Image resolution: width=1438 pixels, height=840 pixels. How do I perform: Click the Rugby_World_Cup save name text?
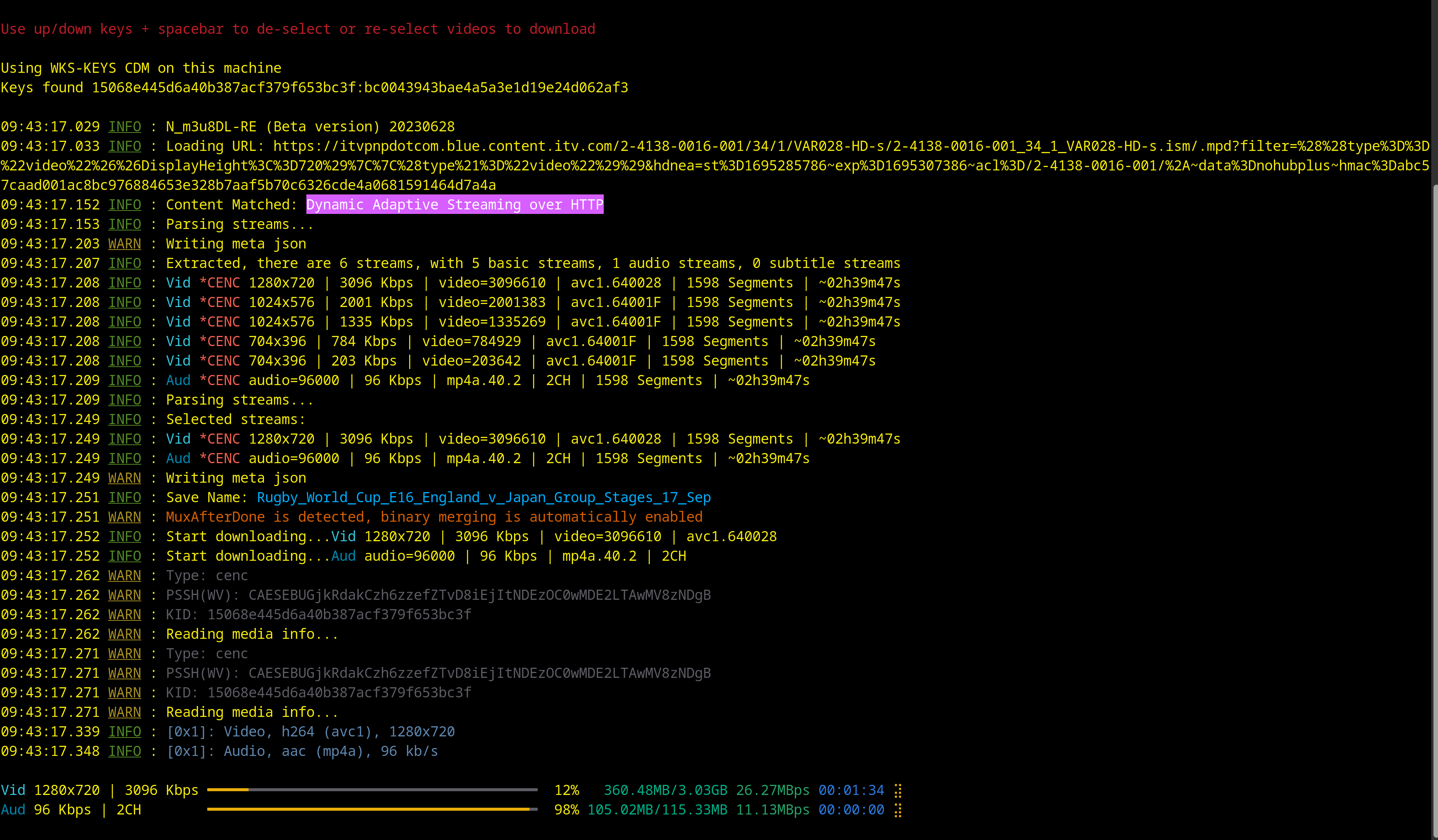pyautogui.click(x=483, y=497)
